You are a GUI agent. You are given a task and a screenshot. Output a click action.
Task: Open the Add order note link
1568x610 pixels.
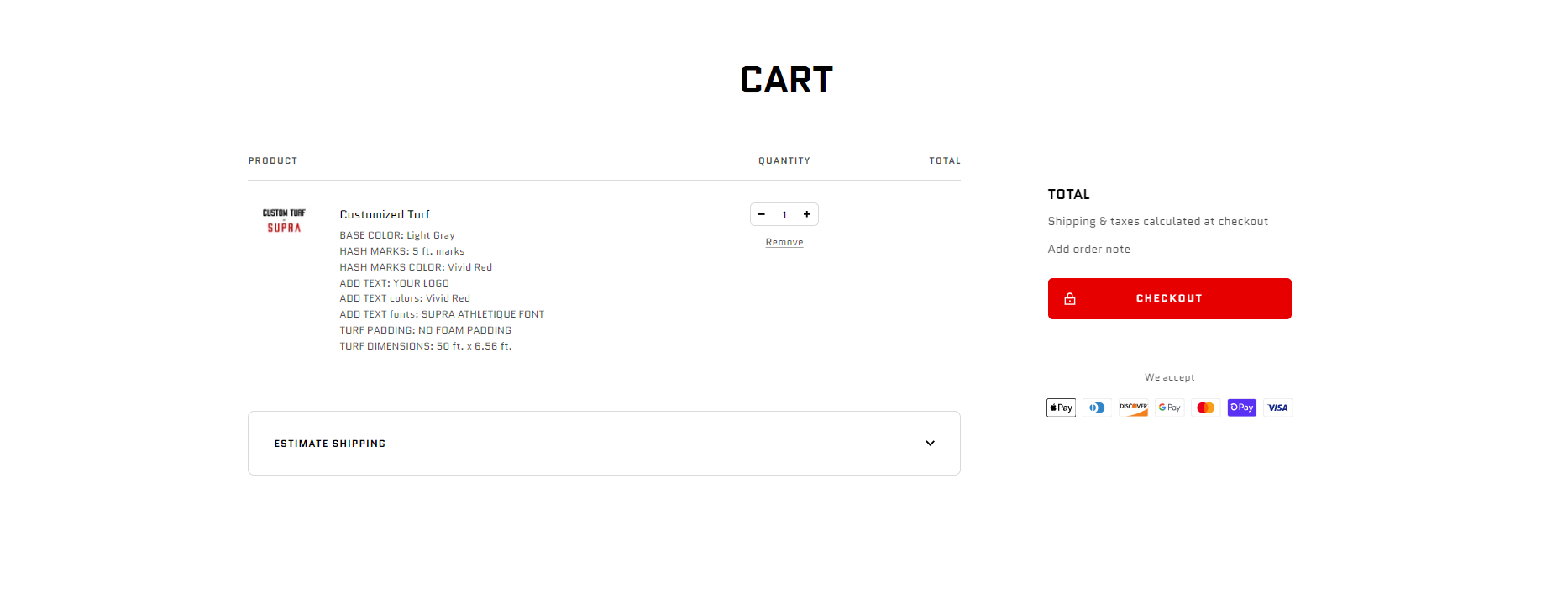tap(1088, 250)
